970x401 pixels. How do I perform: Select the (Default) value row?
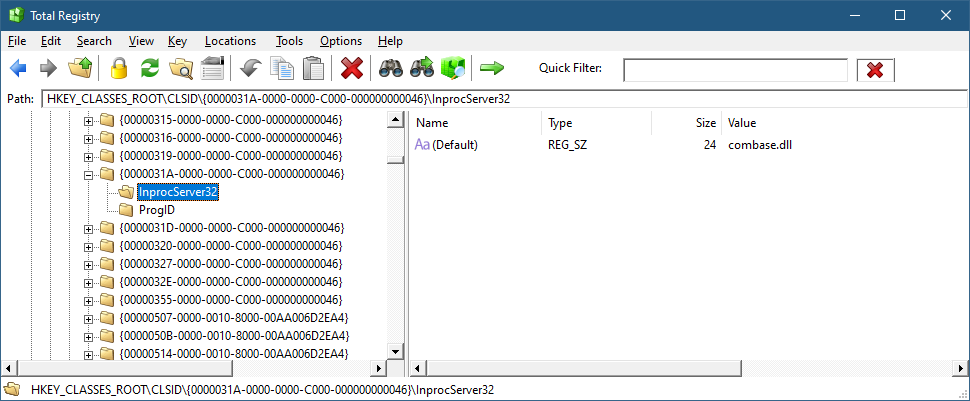(x=455, y=145)
